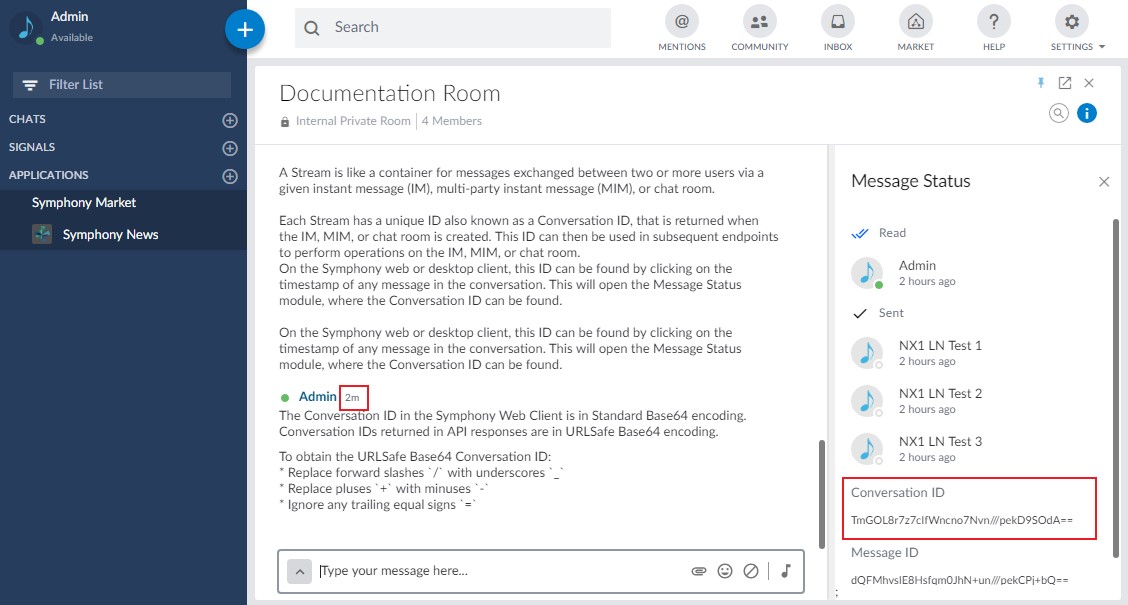
Task: Select Symphony News application
Action: coord(110,235)
